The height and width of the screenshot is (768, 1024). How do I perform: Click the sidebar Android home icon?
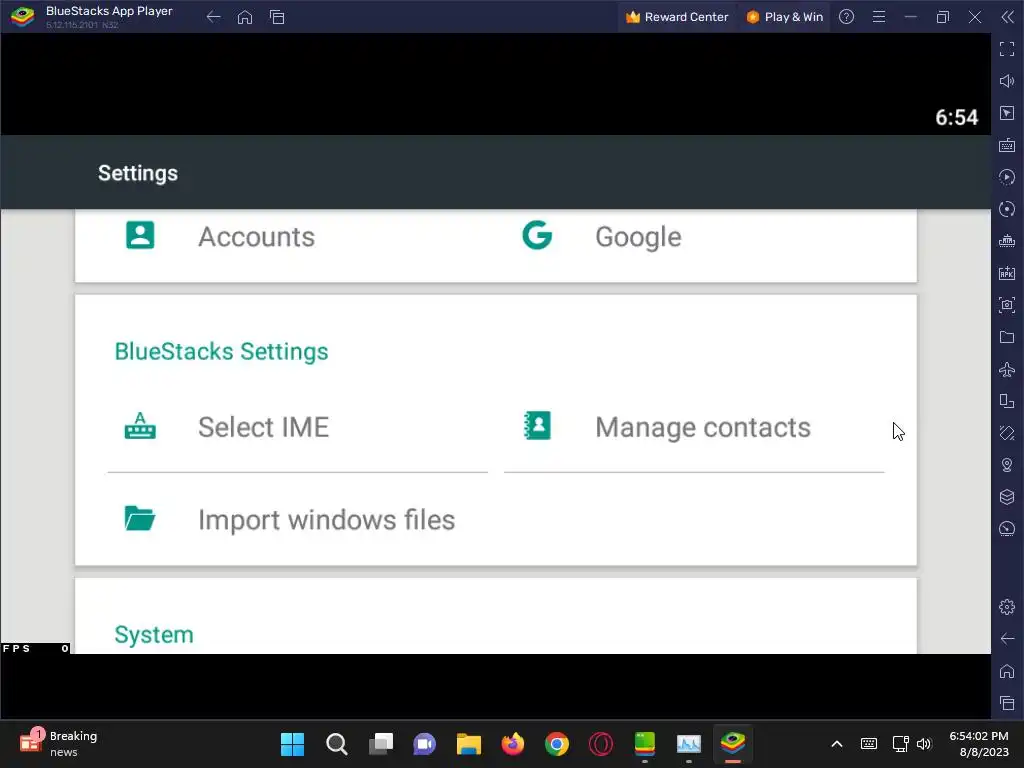click(x=1007, y=671)
